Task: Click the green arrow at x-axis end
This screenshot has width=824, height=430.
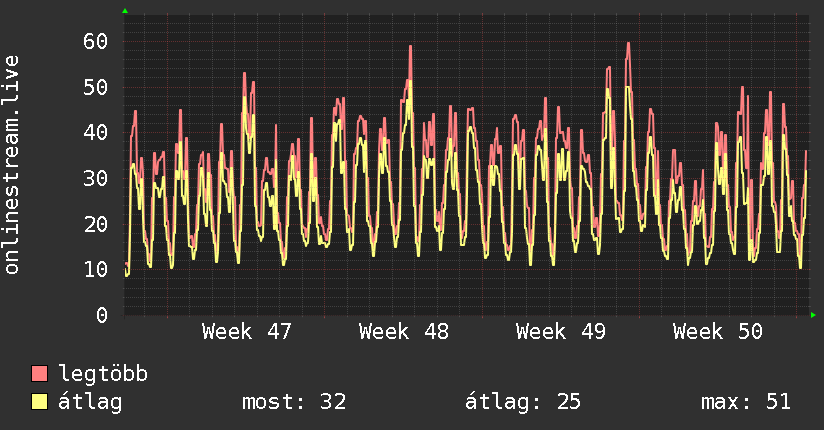Action: click(813, 315)
